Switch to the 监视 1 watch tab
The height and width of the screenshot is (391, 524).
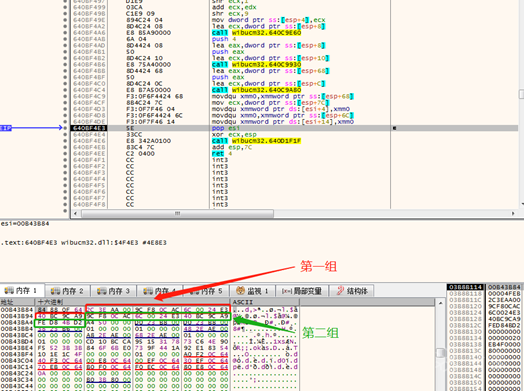coord(252,291)
